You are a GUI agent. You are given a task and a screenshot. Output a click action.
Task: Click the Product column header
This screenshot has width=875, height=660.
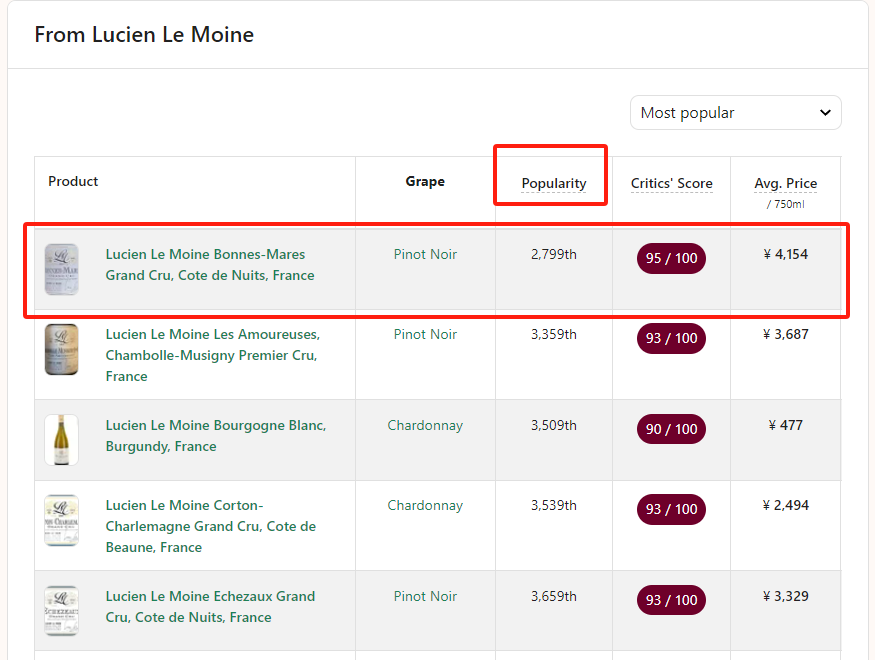[73, 181]
